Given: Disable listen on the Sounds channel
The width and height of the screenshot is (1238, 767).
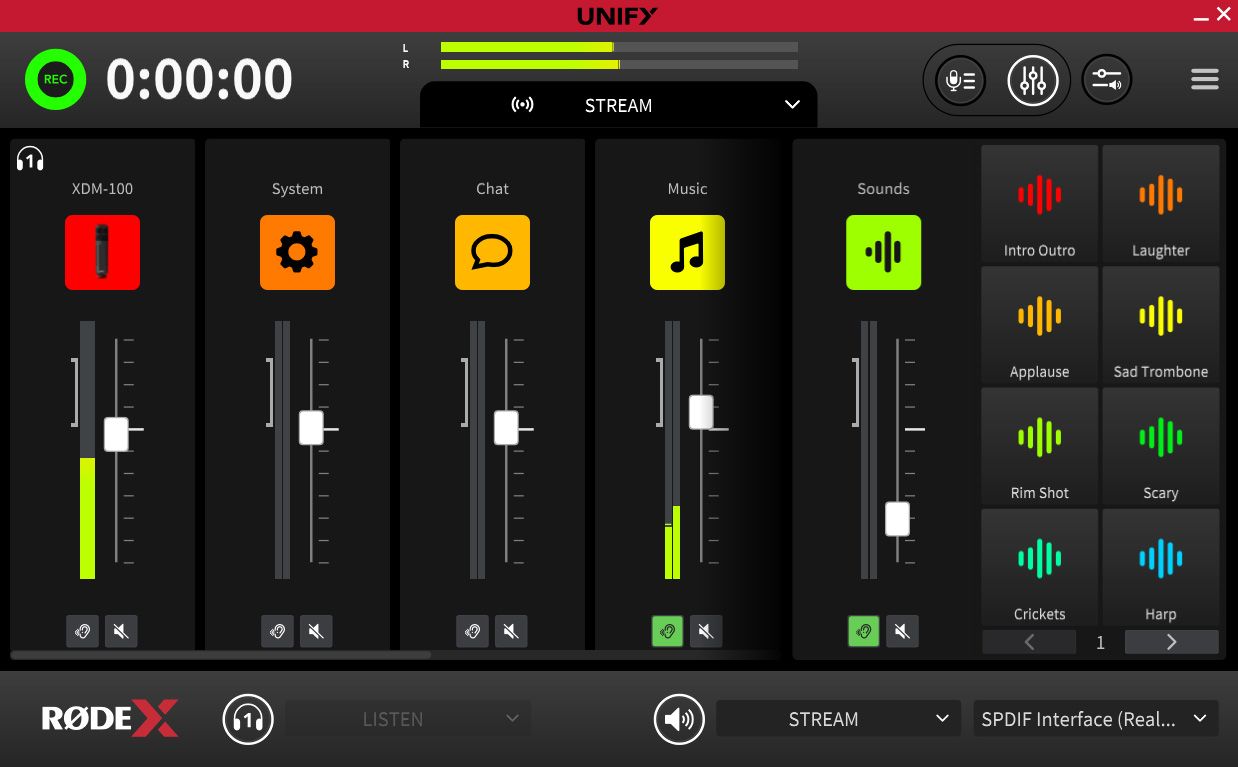Looking at the screenshot, I should click(x=864, y=631).
